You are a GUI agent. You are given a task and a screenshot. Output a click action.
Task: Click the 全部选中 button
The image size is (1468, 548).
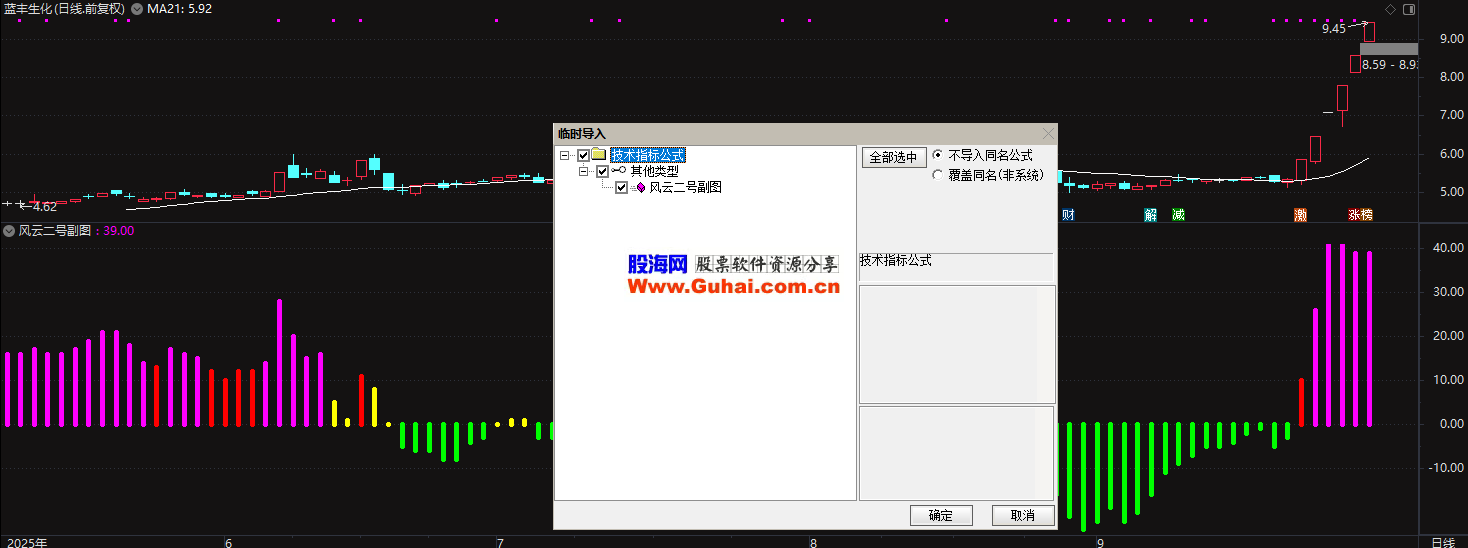[x=892, y=157]
